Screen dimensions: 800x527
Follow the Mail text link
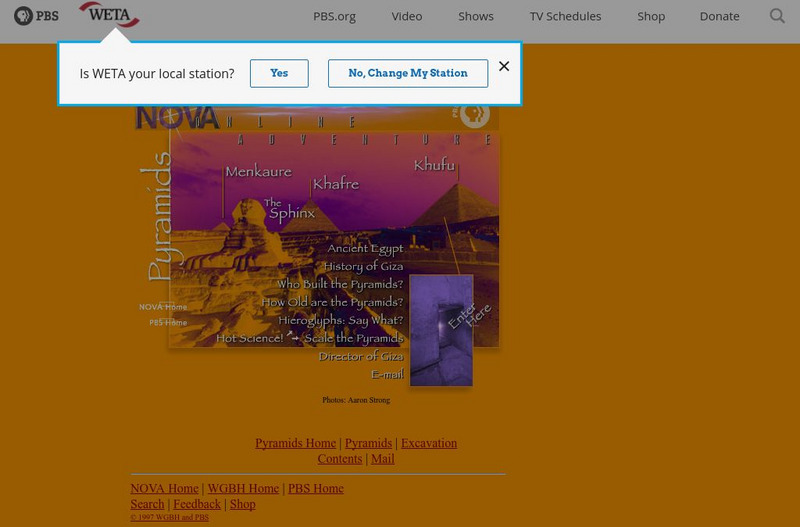click(383, 459)
